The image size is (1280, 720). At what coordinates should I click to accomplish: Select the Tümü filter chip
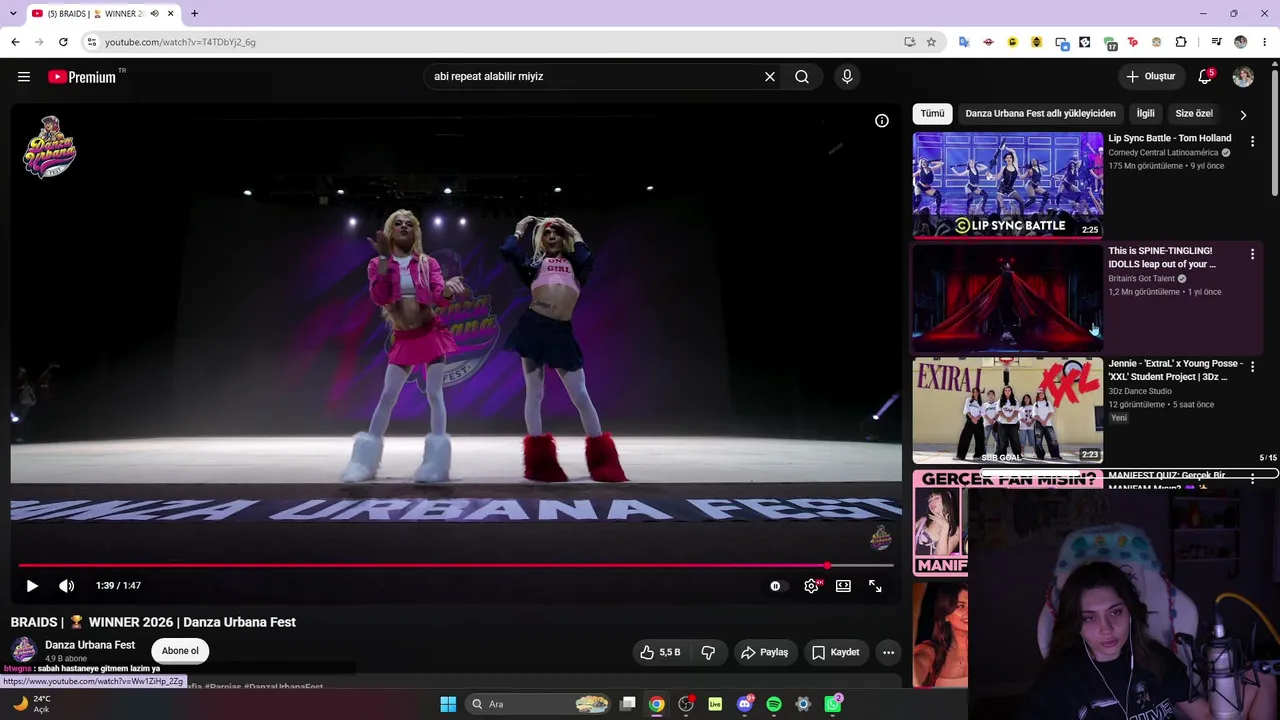[932, 114]
